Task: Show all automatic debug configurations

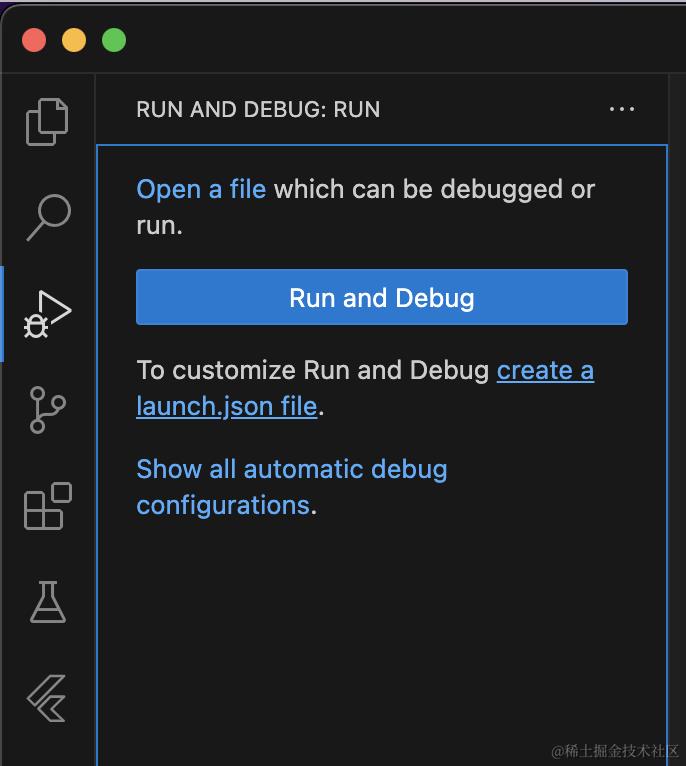Action: click(x=292, y=487)
